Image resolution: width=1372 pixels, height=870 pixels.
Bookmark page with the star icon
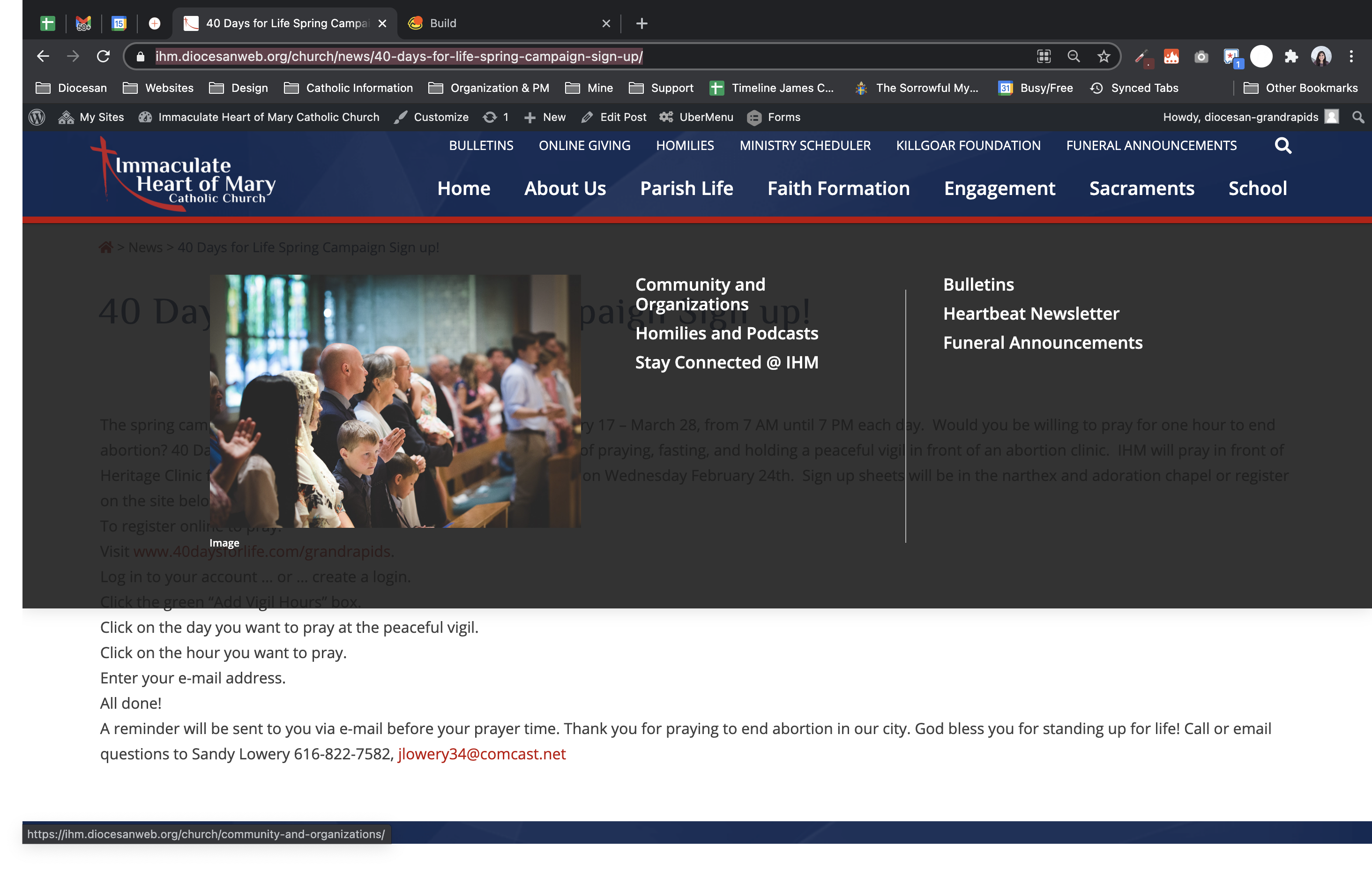[x=1104, y=56]
